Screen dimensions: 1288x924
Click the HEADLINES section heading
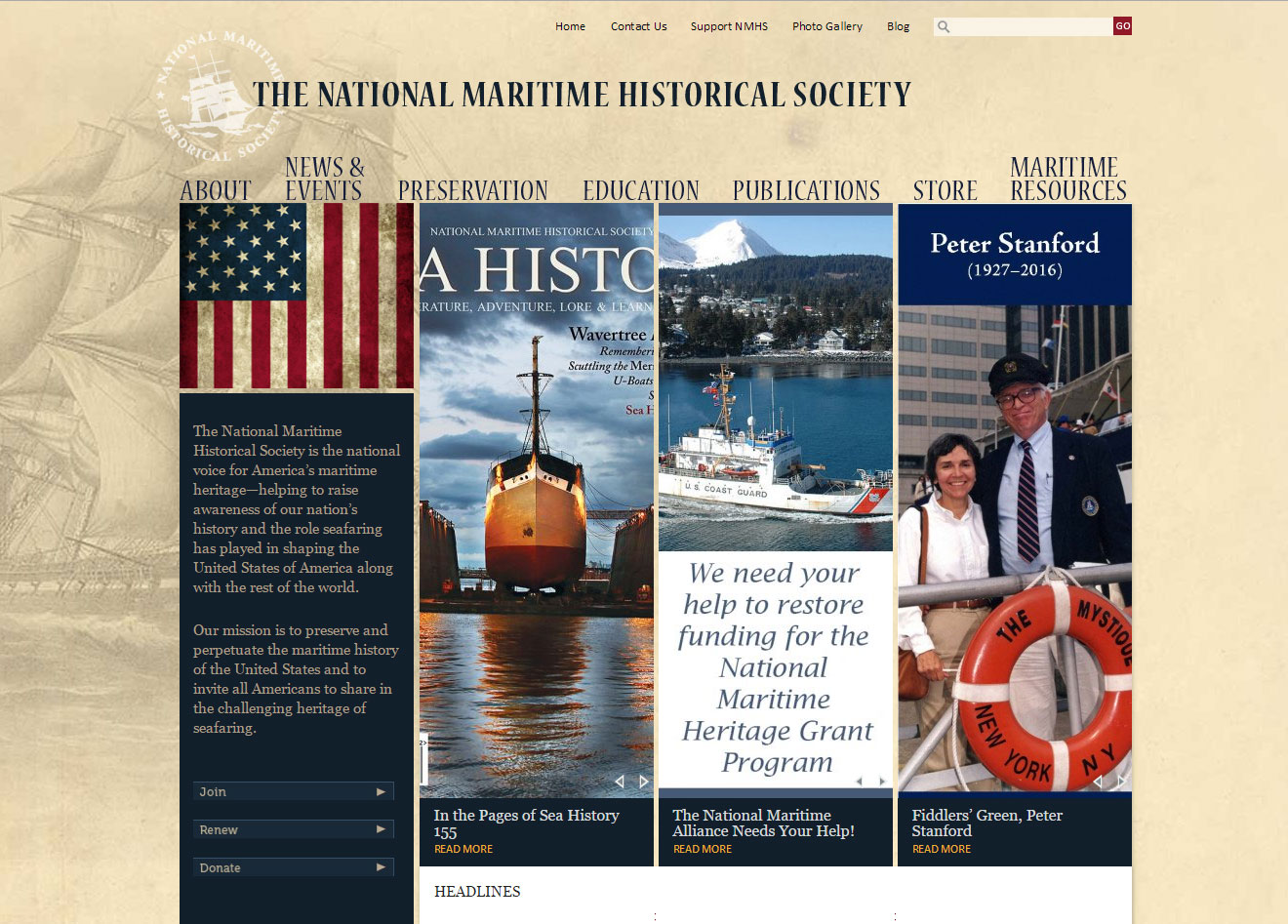point(477,891)
